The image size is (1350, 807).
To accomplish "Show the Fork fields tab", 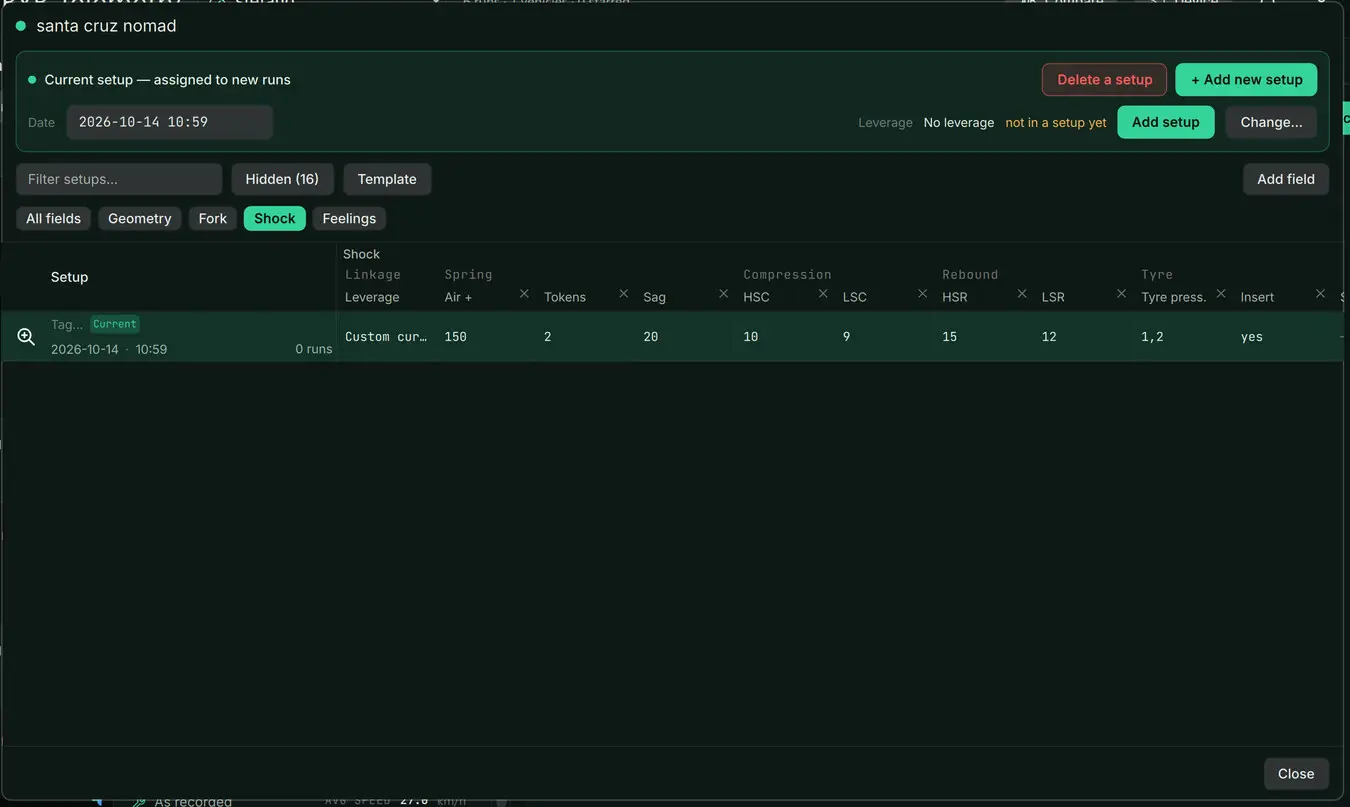I will coord(213,219).
